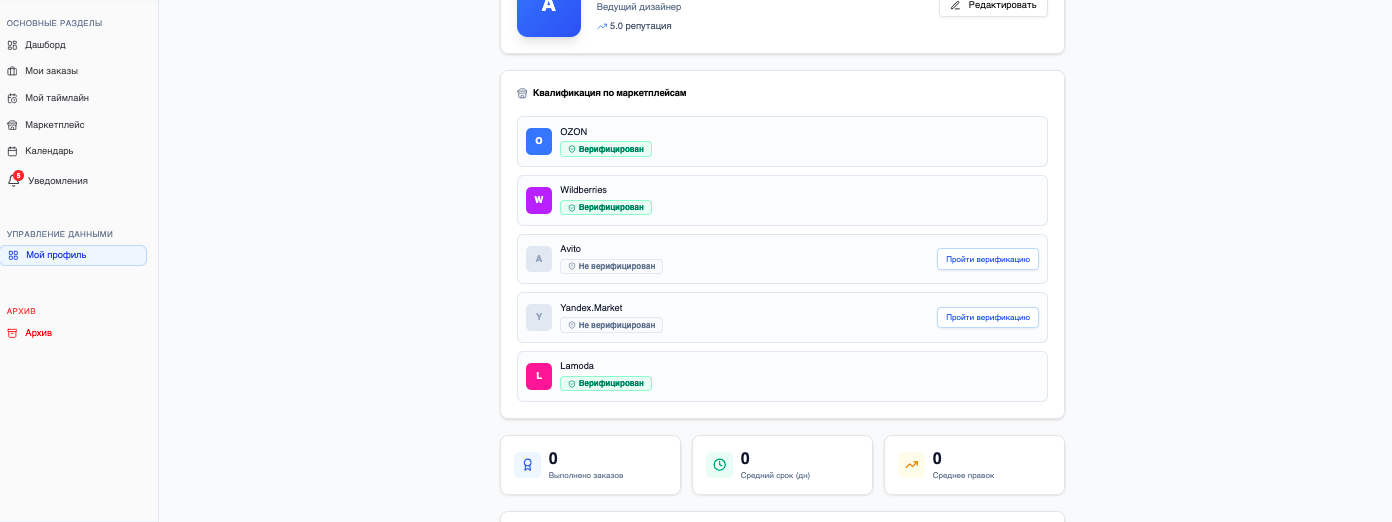Click Пройти верификацию for Avito
Viewport: 1392px width, 522px height.
click(988, 259)
